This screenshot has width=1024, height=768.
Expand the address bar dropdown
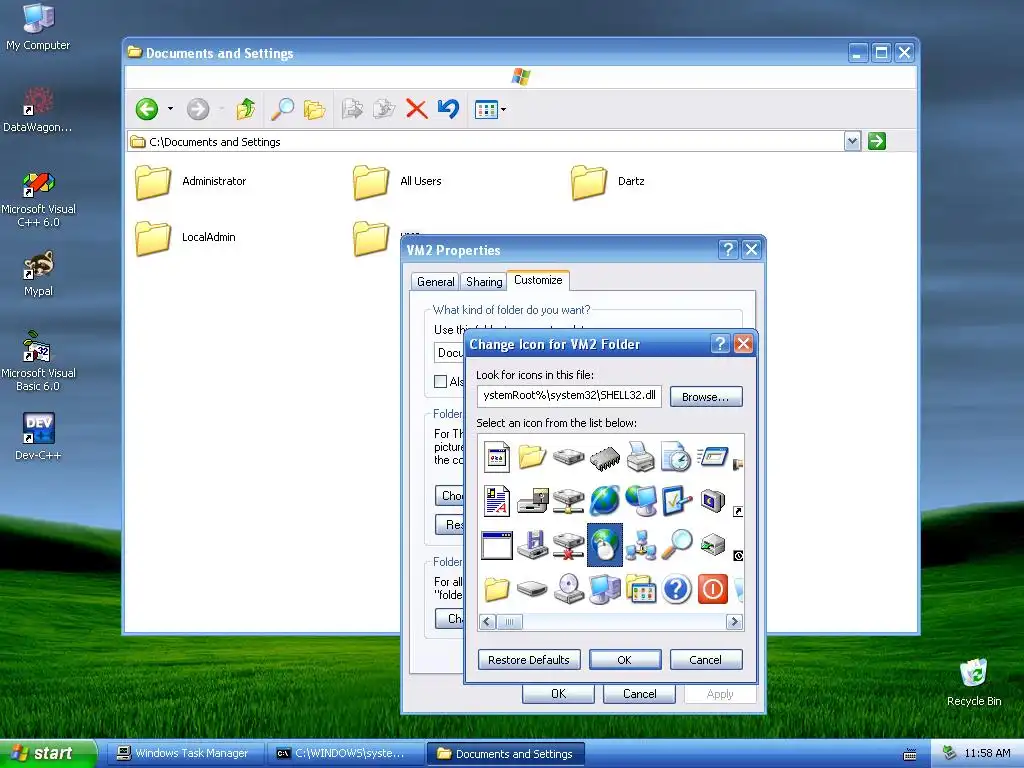point(852,141)
